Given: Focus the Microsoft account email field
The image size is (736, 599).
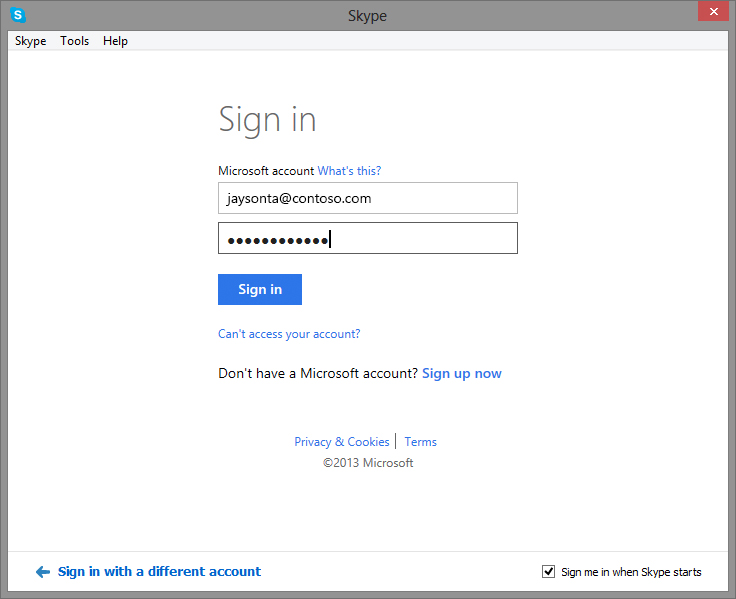Looking at the screenshot, I should tap(368, 198).
